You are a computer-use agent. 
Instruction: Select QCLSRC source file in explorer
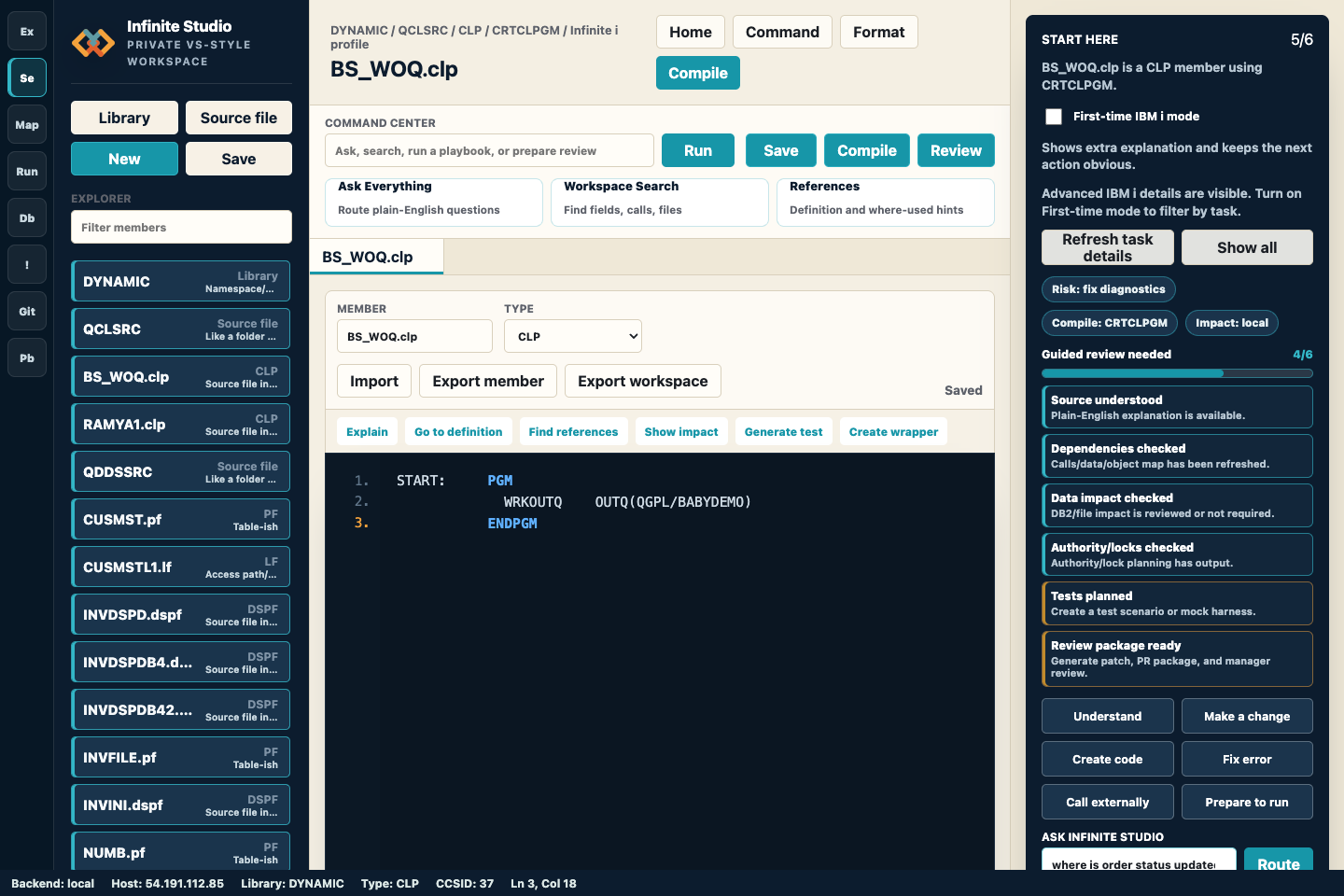[x=181, y=329]
